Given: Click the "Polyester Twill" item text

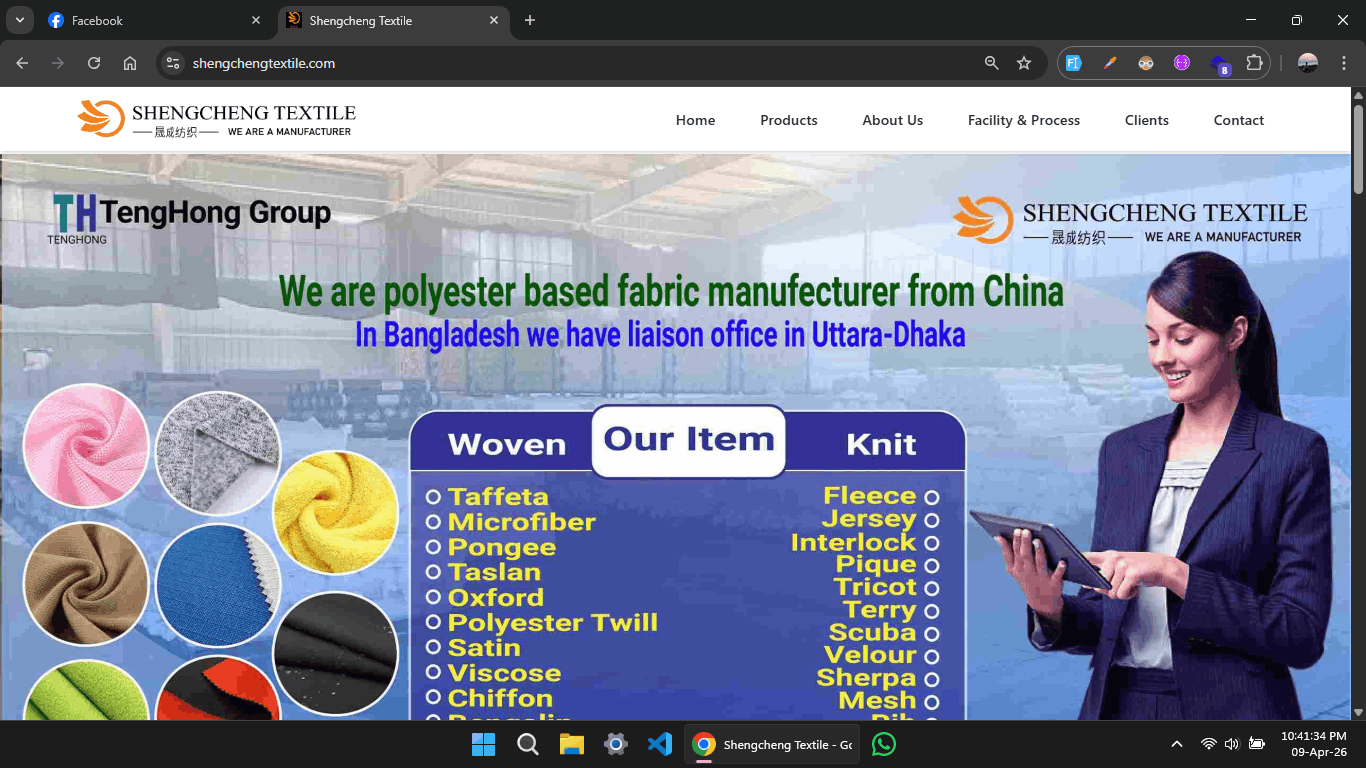Looking at the screenshot, I should (553, 623).
